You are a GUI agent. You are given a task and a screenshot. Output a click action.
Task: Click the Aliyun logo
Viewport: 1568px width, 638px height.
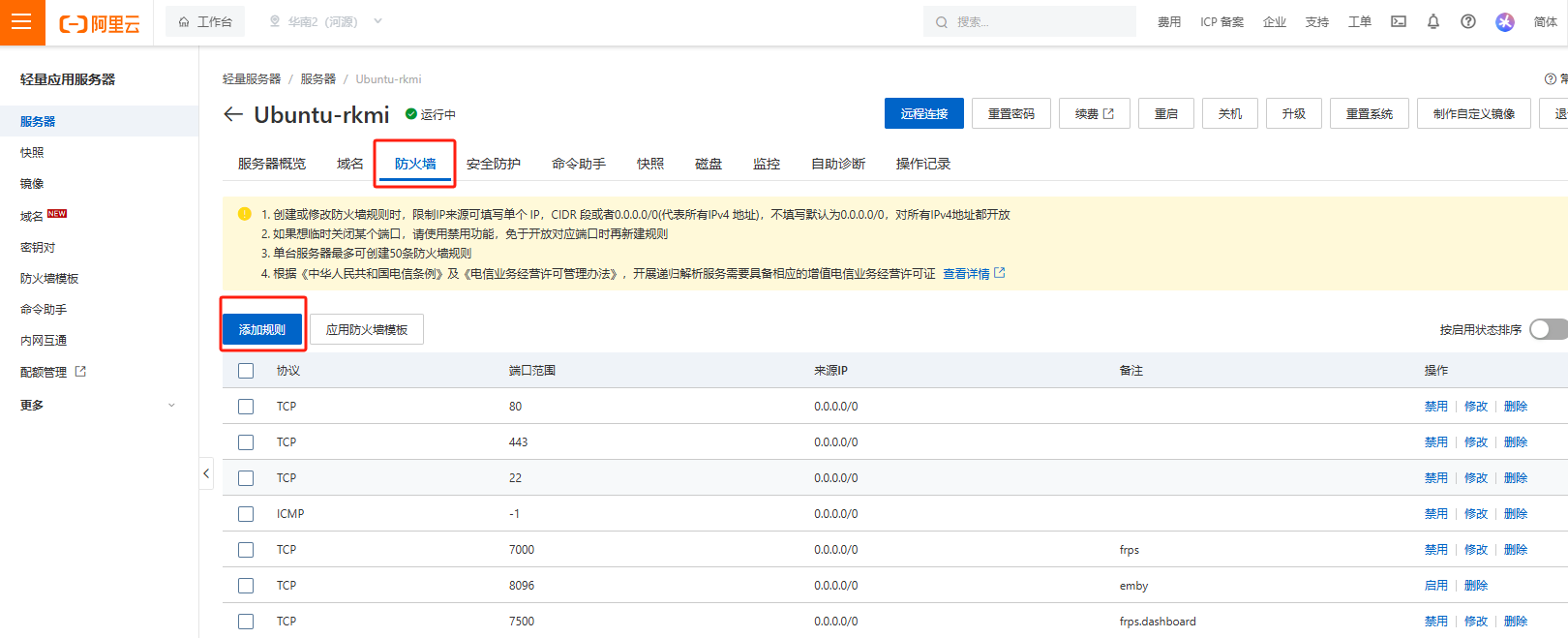click(x=100, y=23)
